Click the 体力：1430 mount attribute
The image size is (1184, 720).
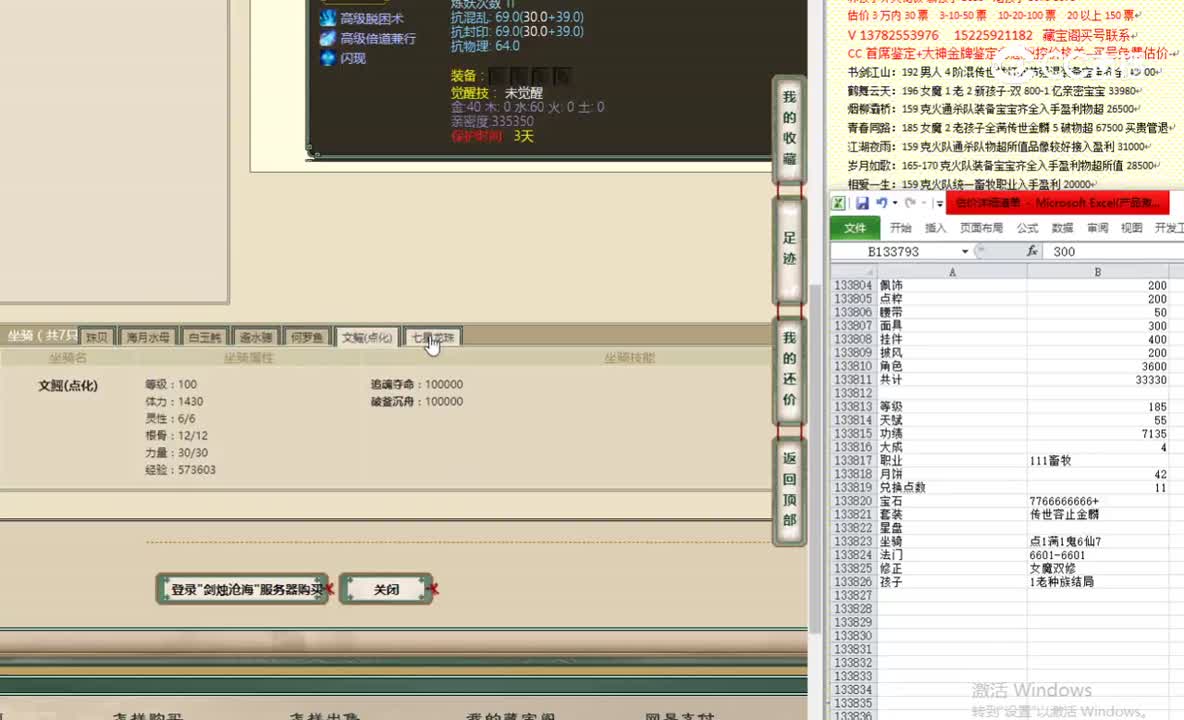174,402
